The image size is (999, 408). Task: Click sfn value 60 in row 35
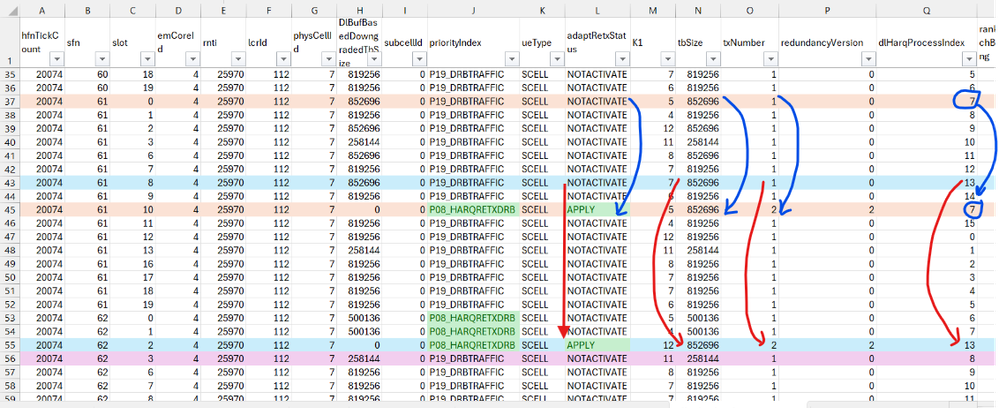tap(87, 74)
